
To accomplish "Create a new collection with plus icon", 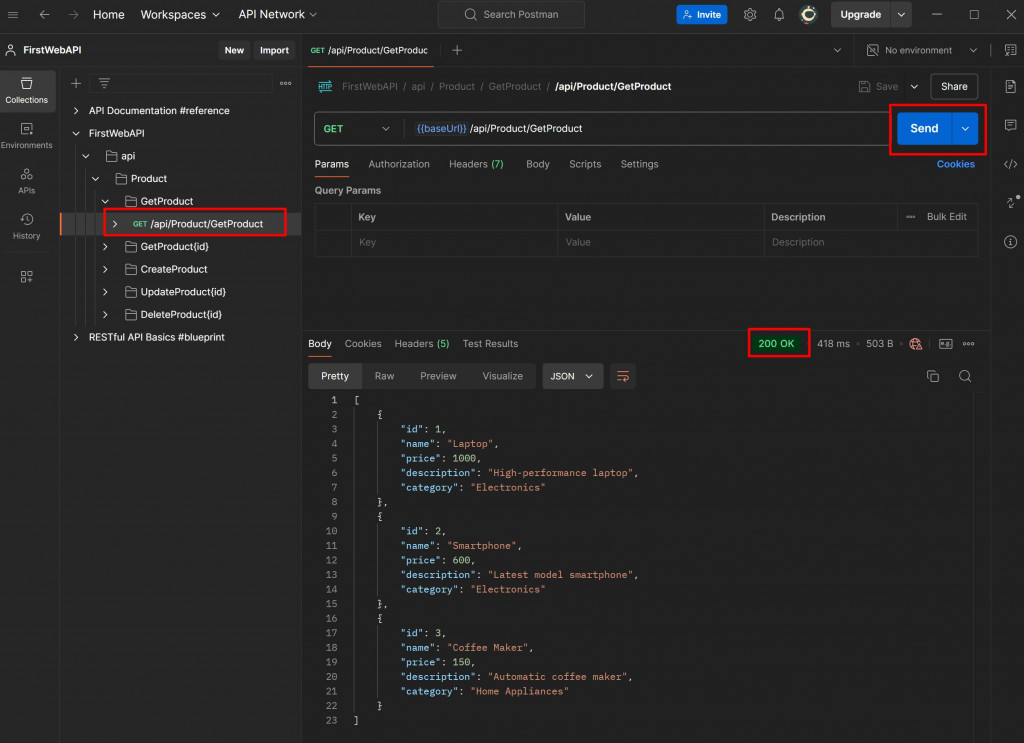I will click(x=76, y=84).
